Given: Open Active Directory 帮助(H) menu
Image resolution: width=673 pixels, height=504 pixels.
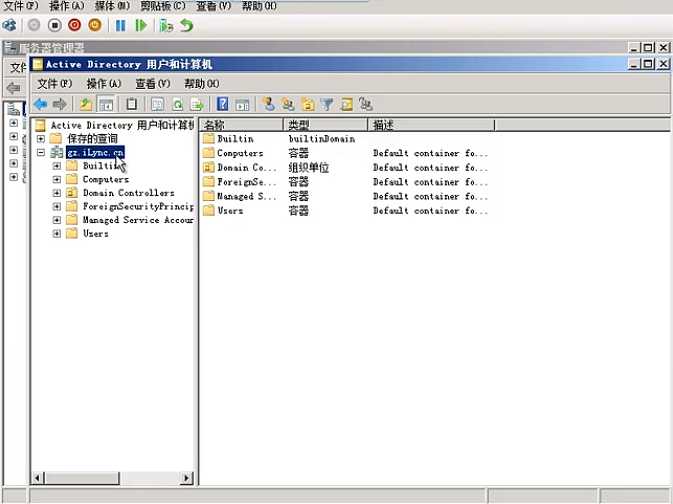Looking at the screenshot, I should click(x=202, y=83).
